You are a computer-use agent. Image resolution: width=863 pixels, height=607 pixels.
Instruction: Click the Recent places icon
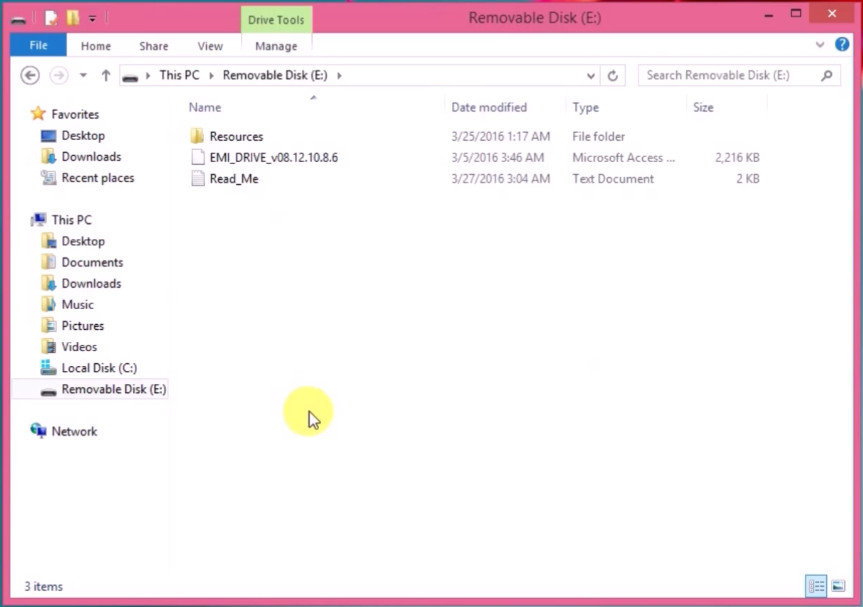48,178
